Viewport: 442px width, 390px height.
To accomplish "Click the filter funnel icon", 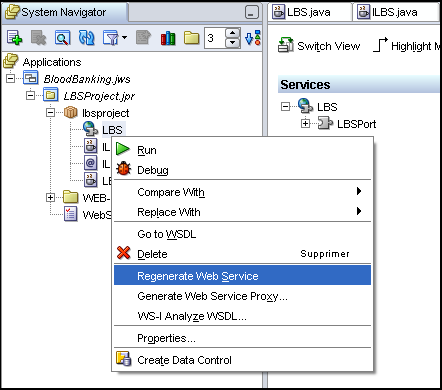I will point(110,38).
